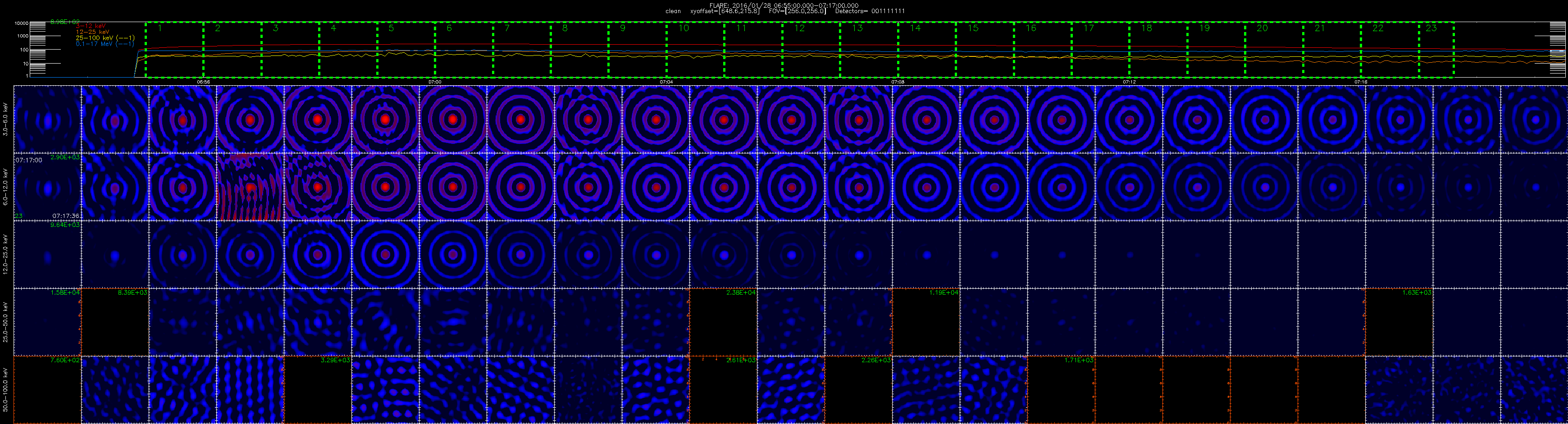Click the Detectors= 001111111 text

coord(870,11)
